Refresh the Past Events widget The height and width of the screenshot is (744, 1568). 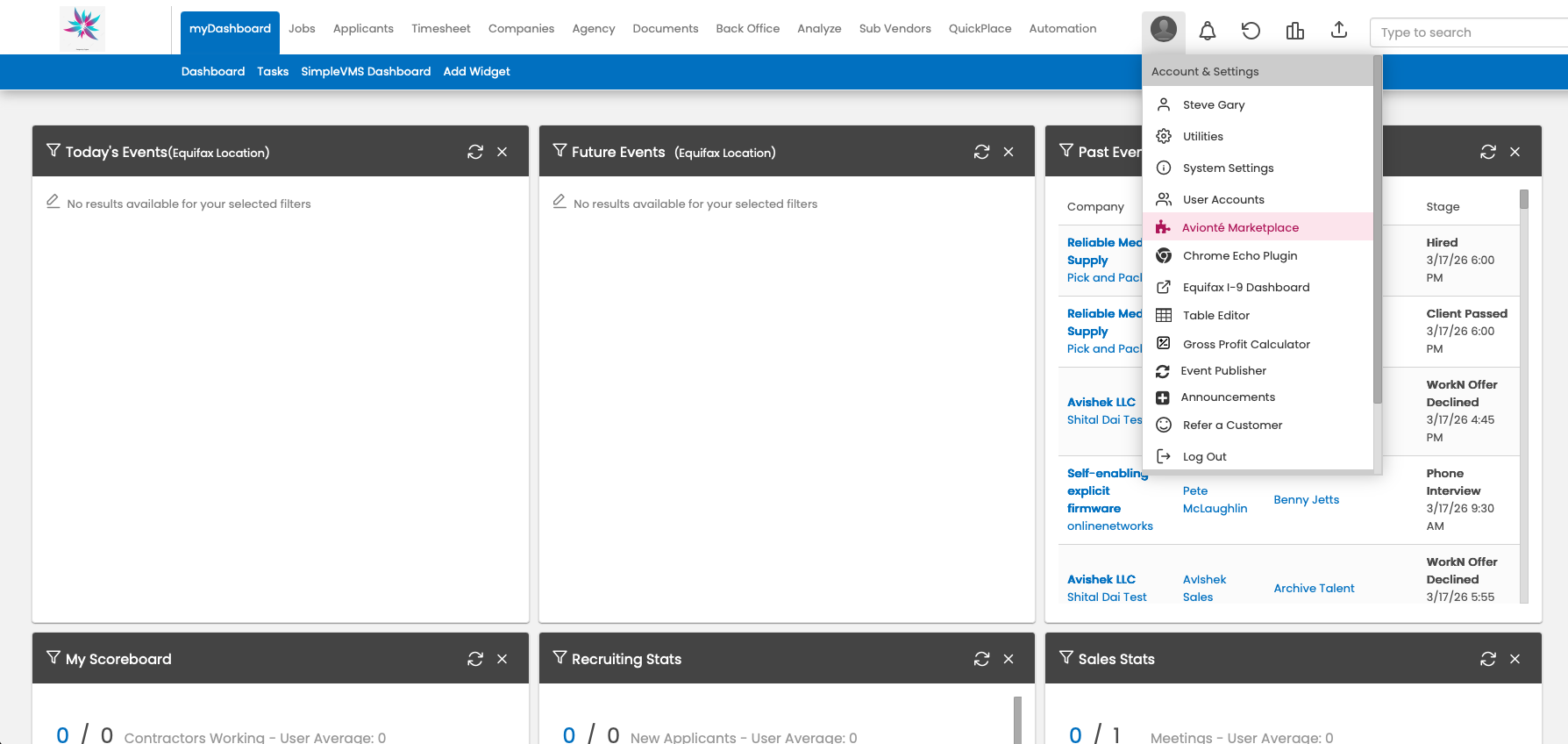(x=1488, y=152)
